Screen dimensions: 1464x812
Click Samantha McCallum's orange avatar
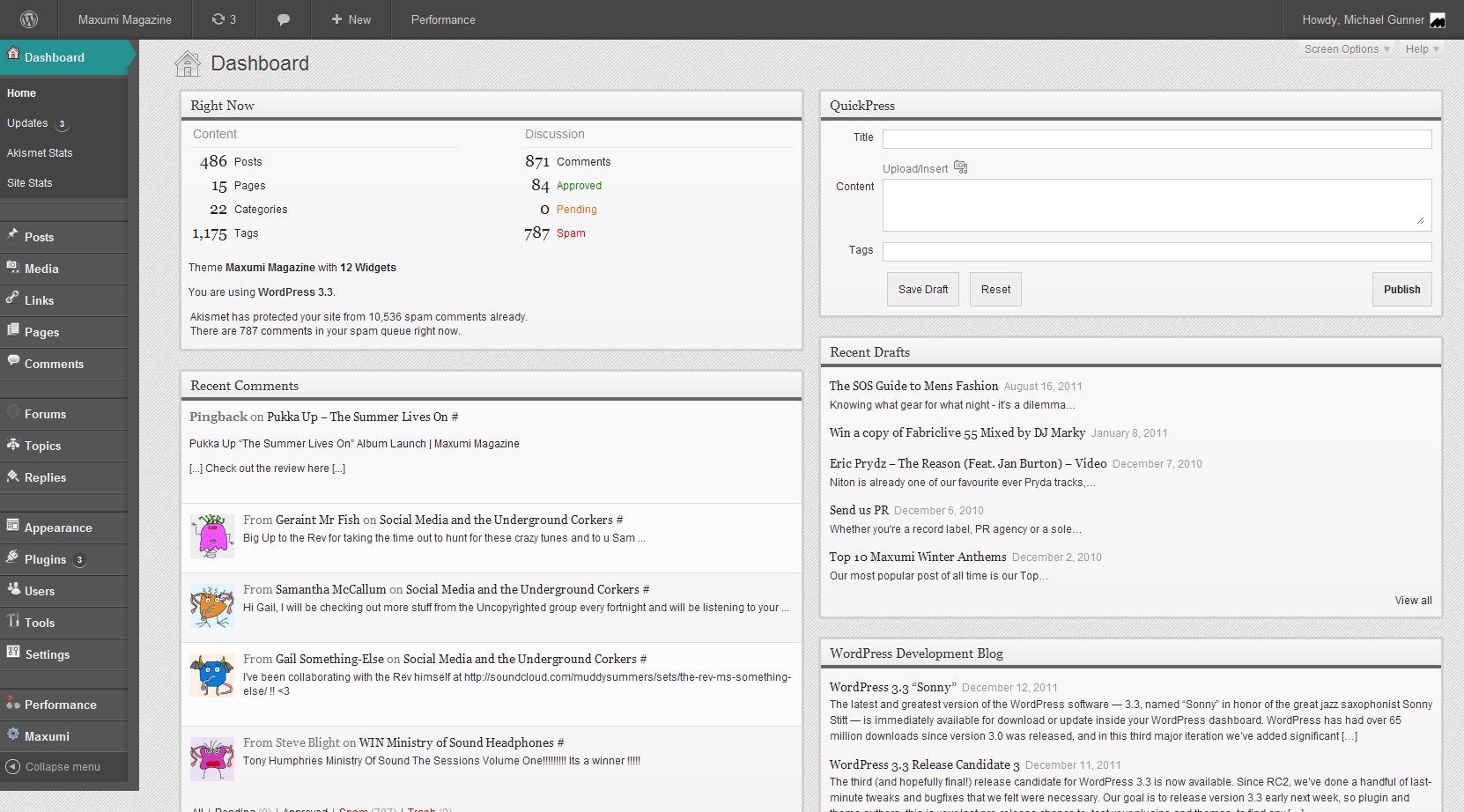212,606
